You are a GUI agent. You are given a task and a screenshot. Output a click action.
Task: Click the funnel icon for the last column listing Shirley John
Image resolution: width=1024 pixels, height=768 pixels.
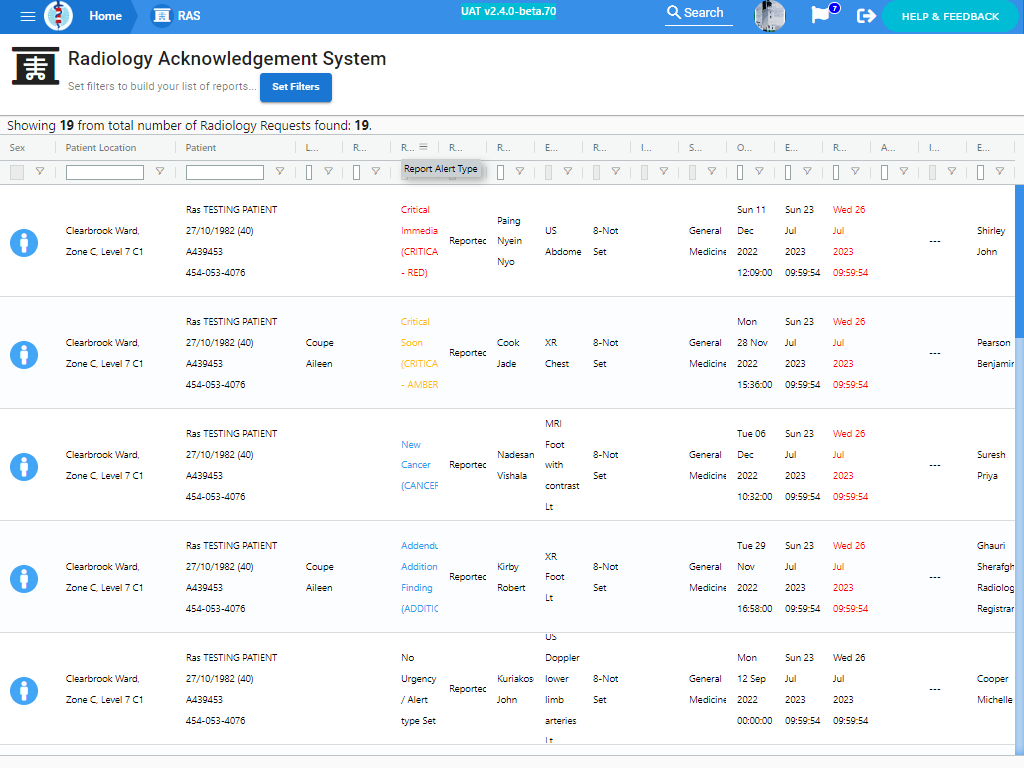999,171
